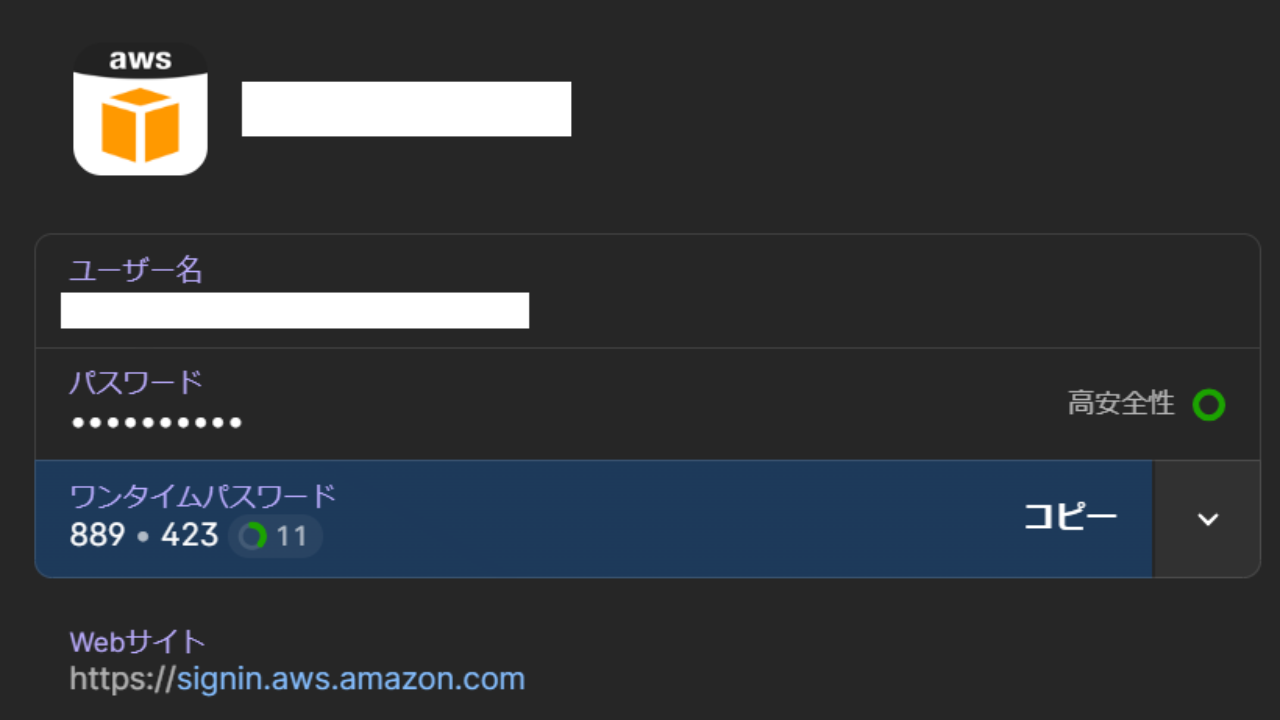Click the 高安全性 strength text

[1121, 404]
